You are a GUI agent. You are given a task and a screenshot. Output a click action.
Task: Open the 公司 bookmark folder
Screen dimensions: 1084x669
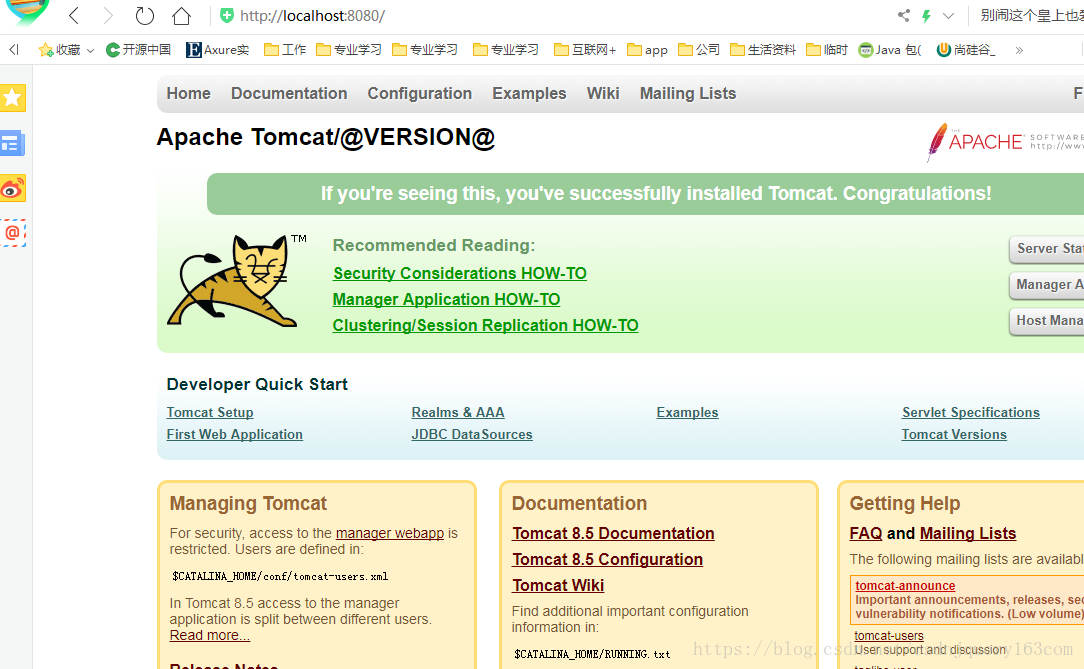(699, 50)
